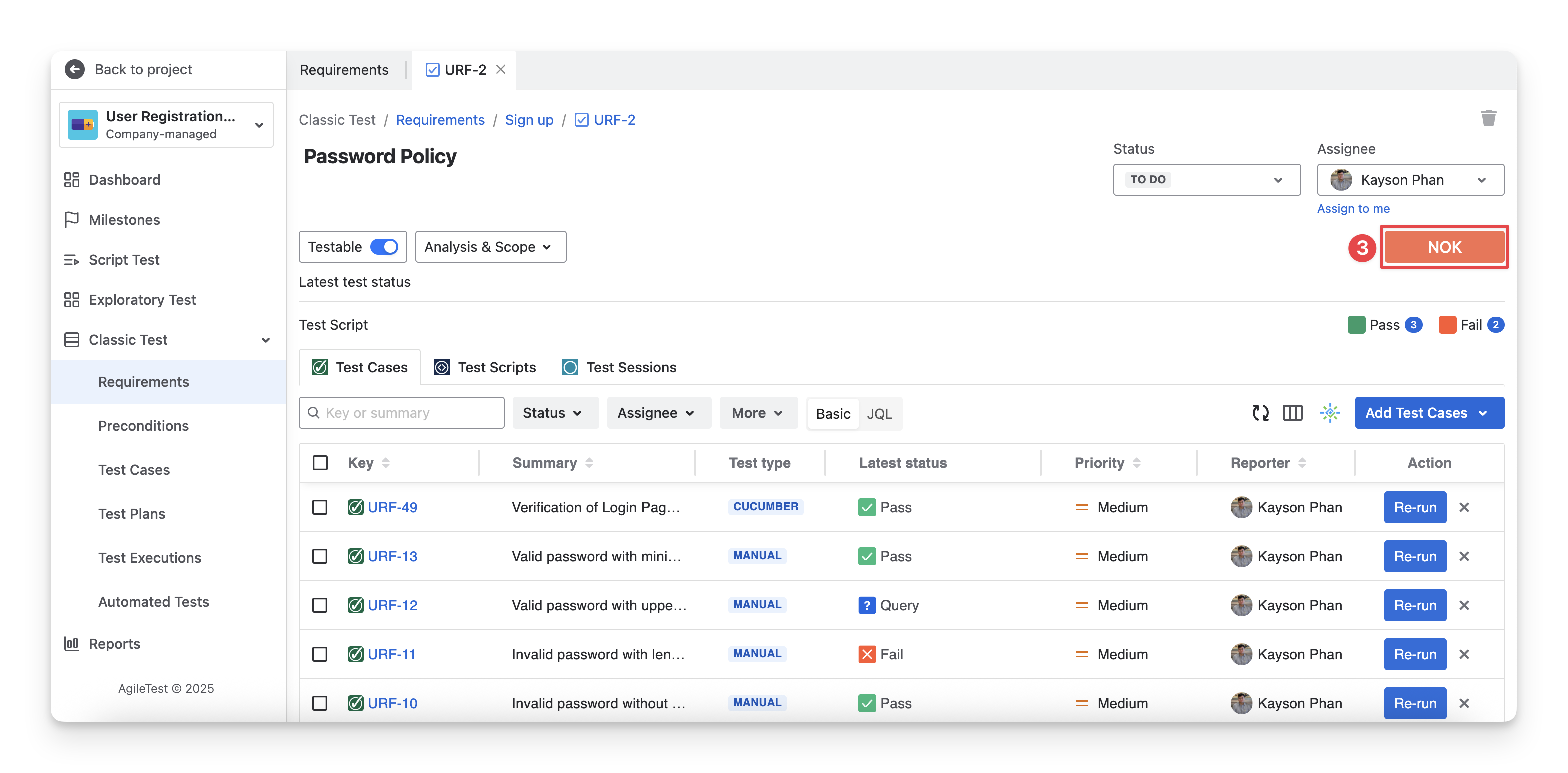Click the Assign to me link
The height and width of the screenshot is (773, 1568).
point(1353,209)
